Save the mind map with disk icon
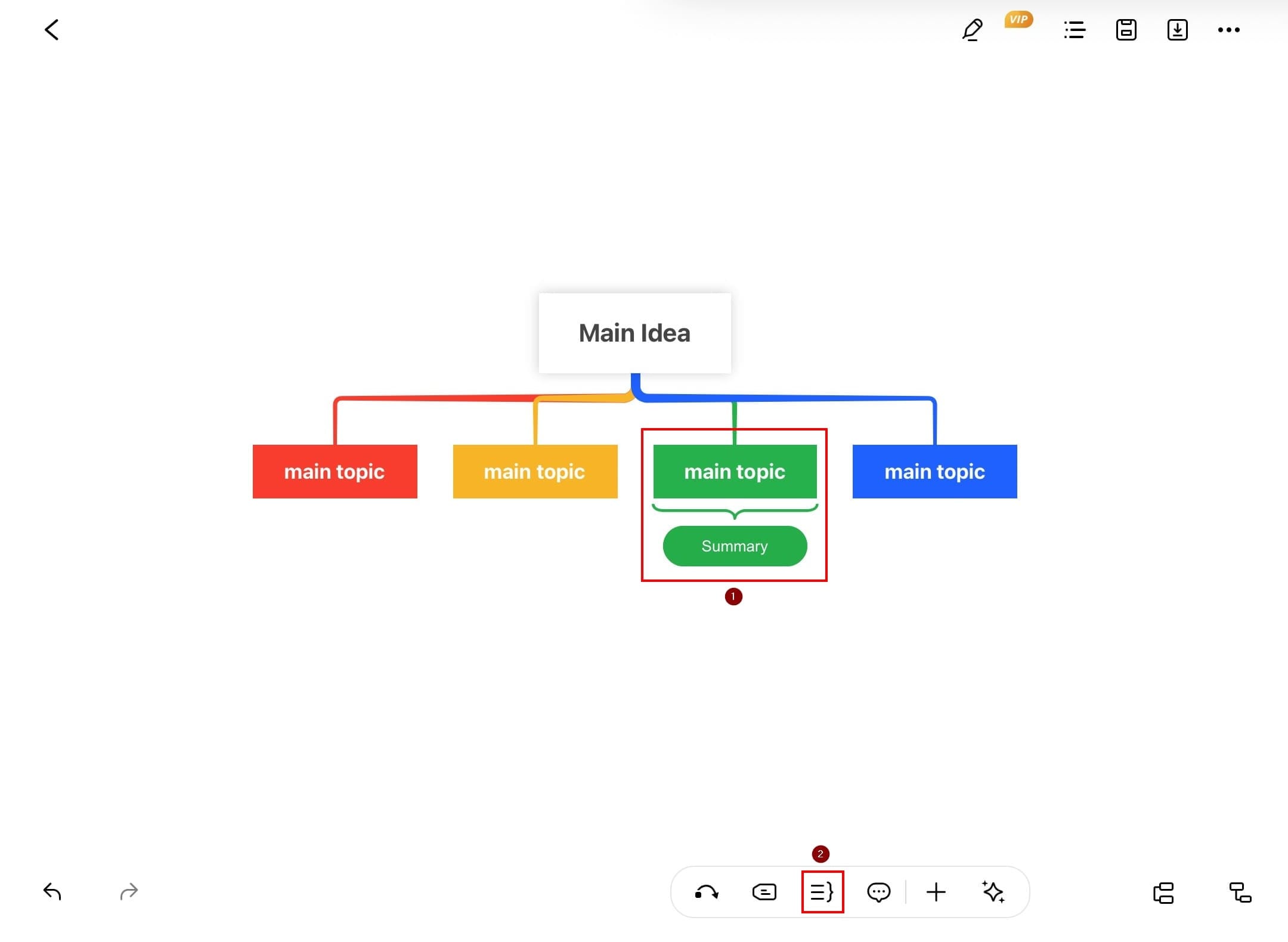 [1126, 30]
